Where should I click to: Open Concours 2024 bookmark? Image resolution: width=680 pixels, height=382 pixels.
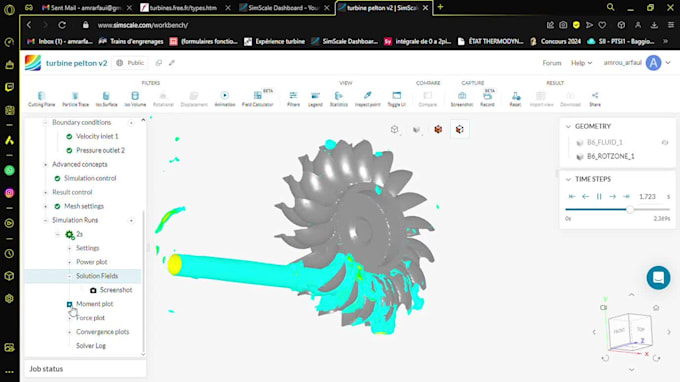click(x=555, y=42)
